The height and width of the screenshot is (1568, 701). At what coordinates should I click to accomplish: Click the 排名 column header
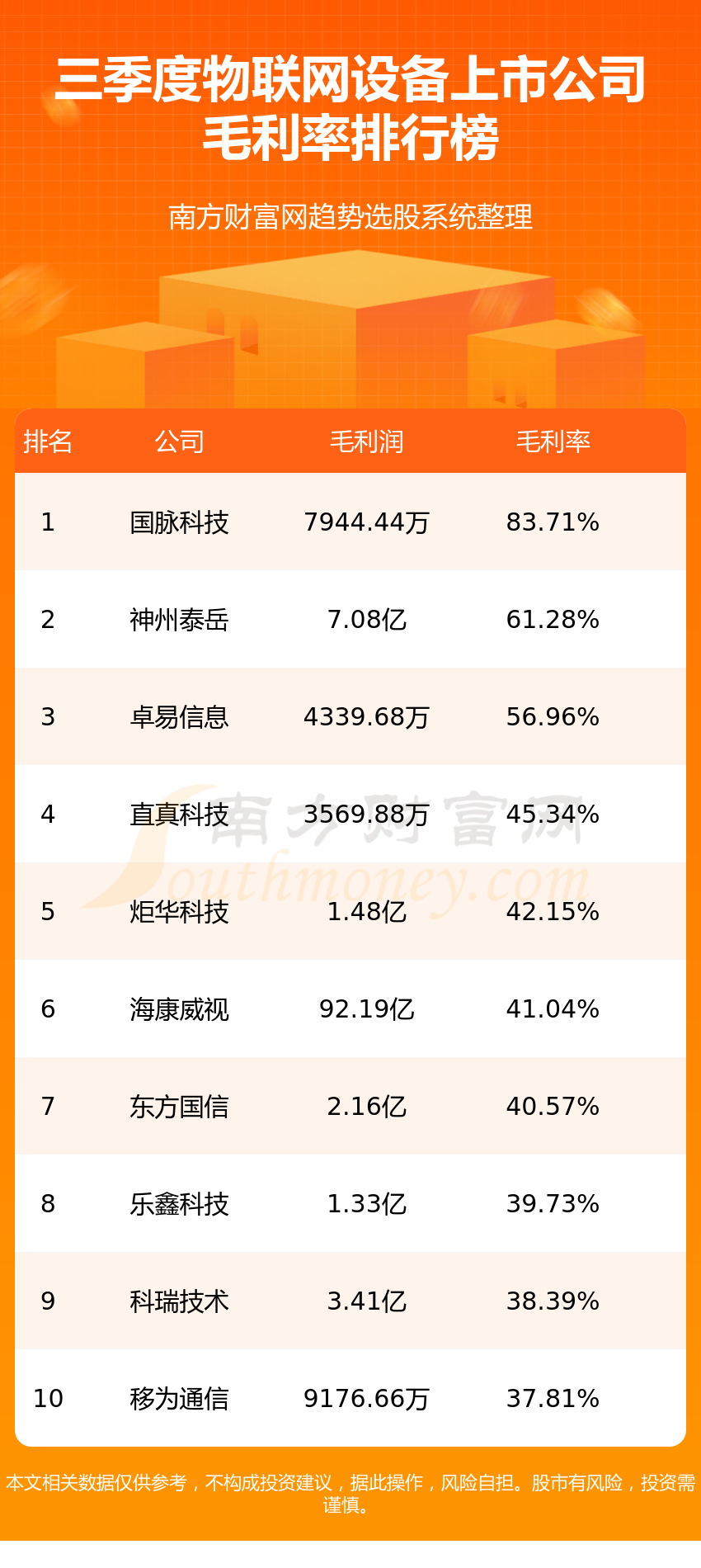pyautogui.click(x=48, y=442)
